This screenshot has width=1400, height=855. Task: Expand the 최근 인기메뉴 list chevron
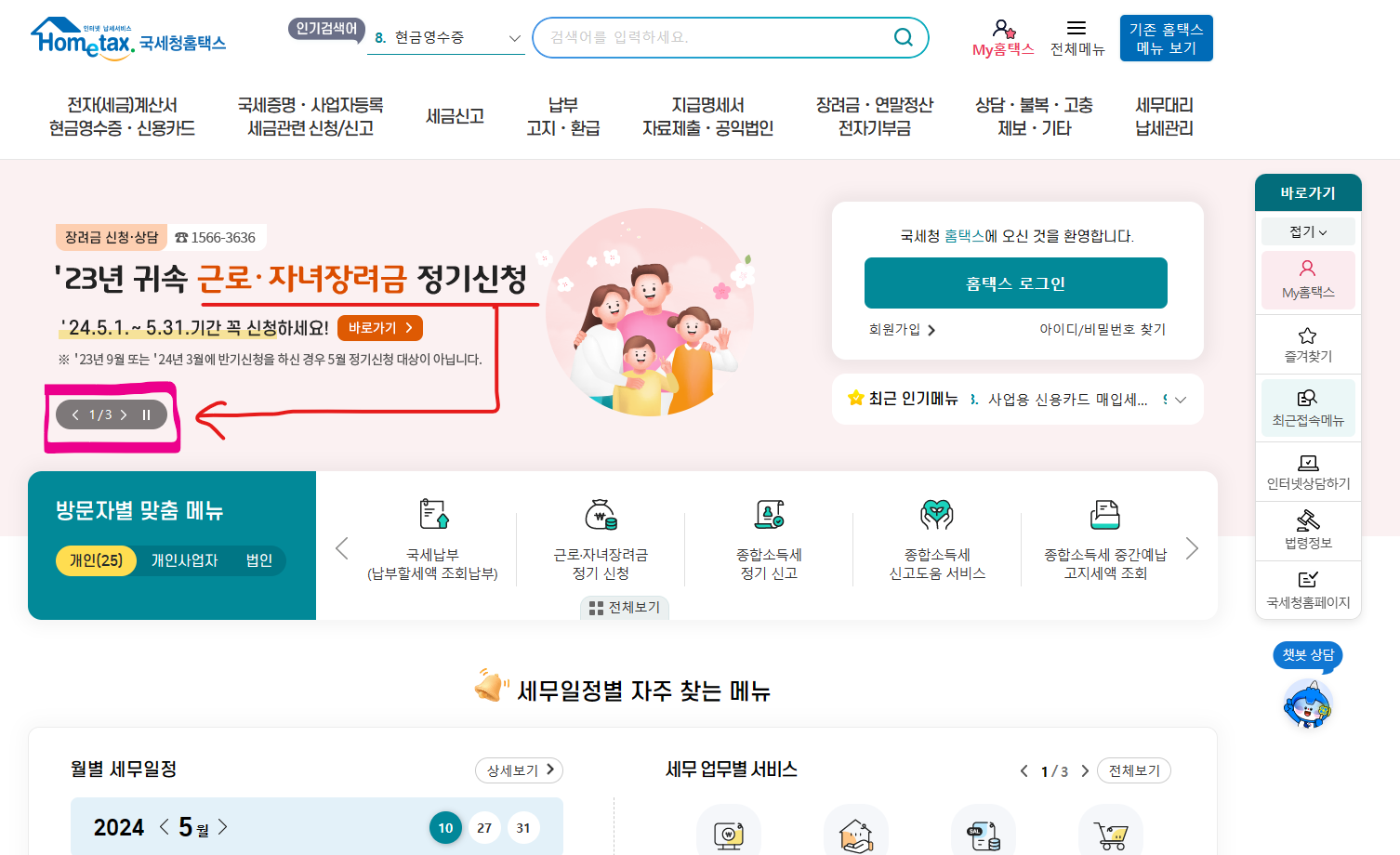point(1180,399)
